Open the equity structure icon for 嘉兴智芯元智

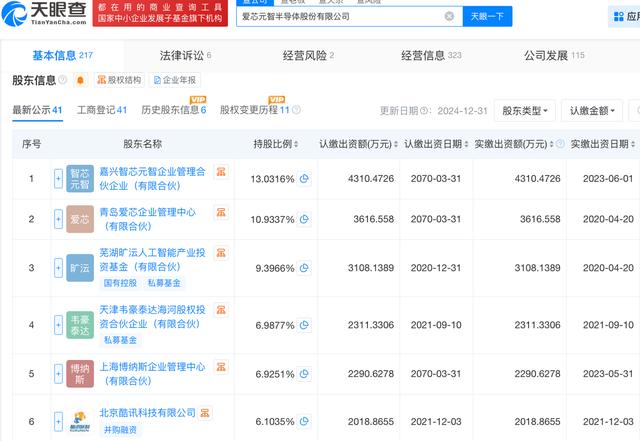point(222,172)
